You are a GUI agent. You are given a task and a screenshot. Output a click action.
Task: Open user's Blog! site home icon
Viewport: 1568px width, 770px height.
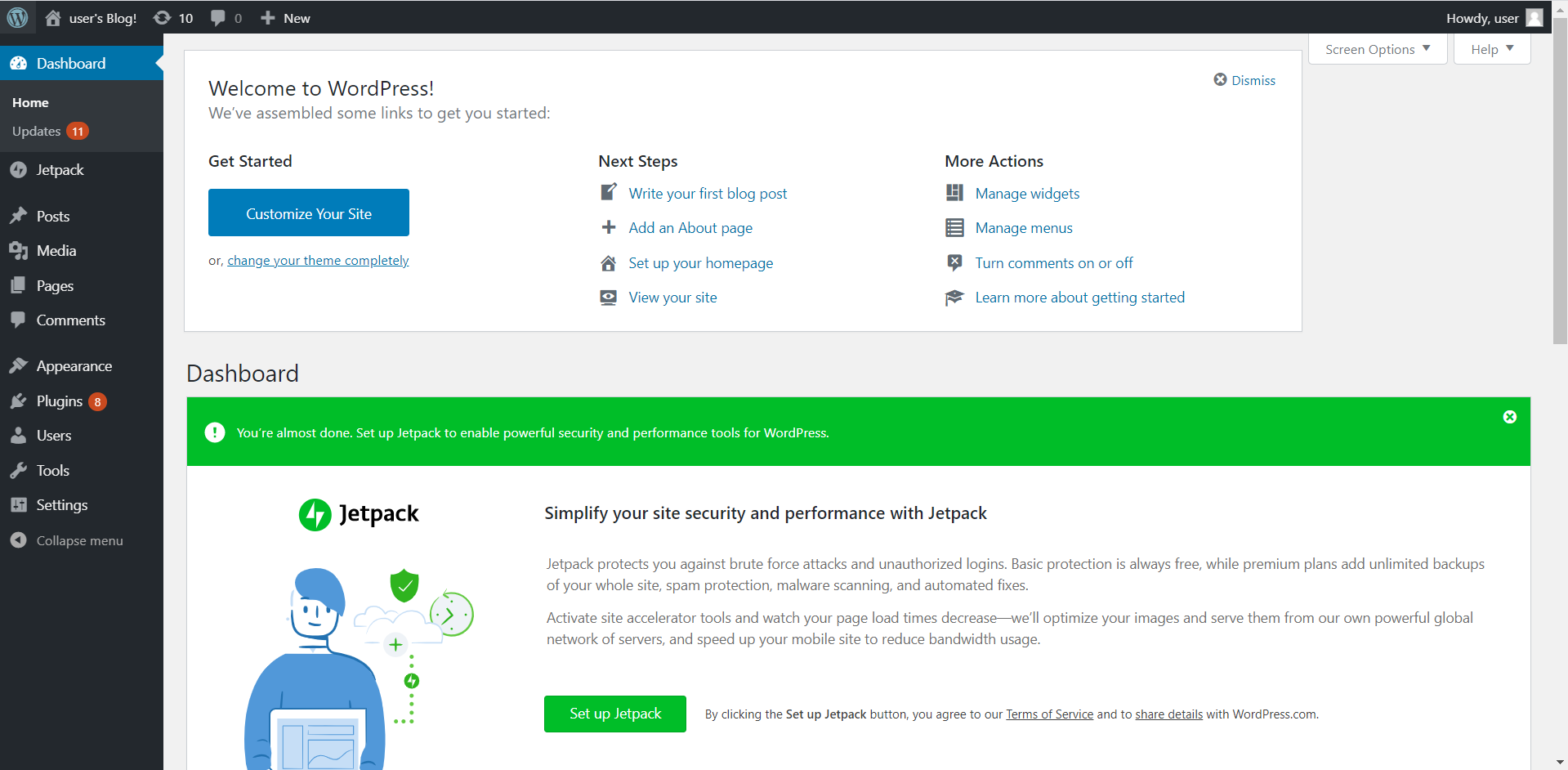point(53,18)
